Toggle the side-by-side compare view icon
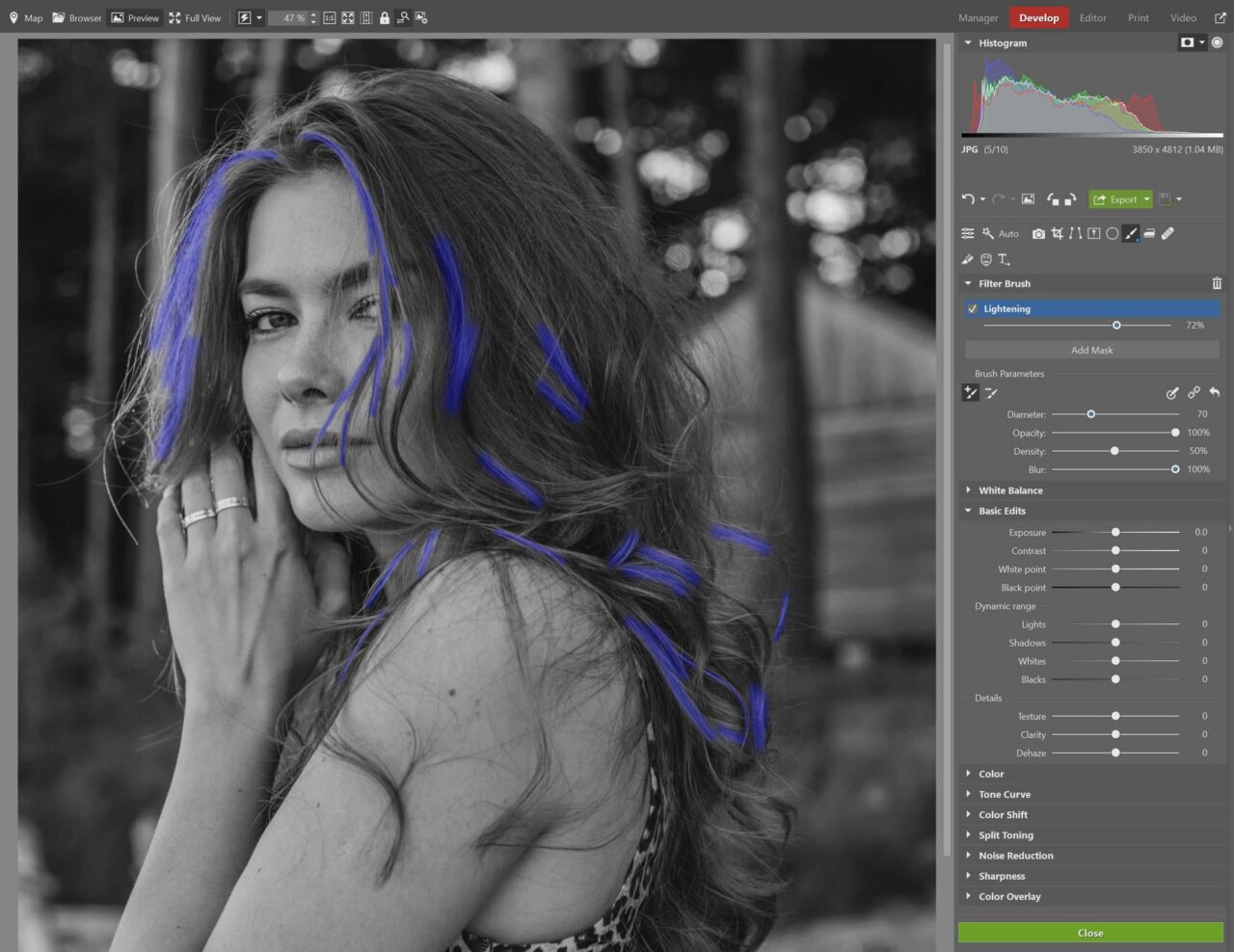The width and height of the screenshot is (1234, 952). click(366, 17)
